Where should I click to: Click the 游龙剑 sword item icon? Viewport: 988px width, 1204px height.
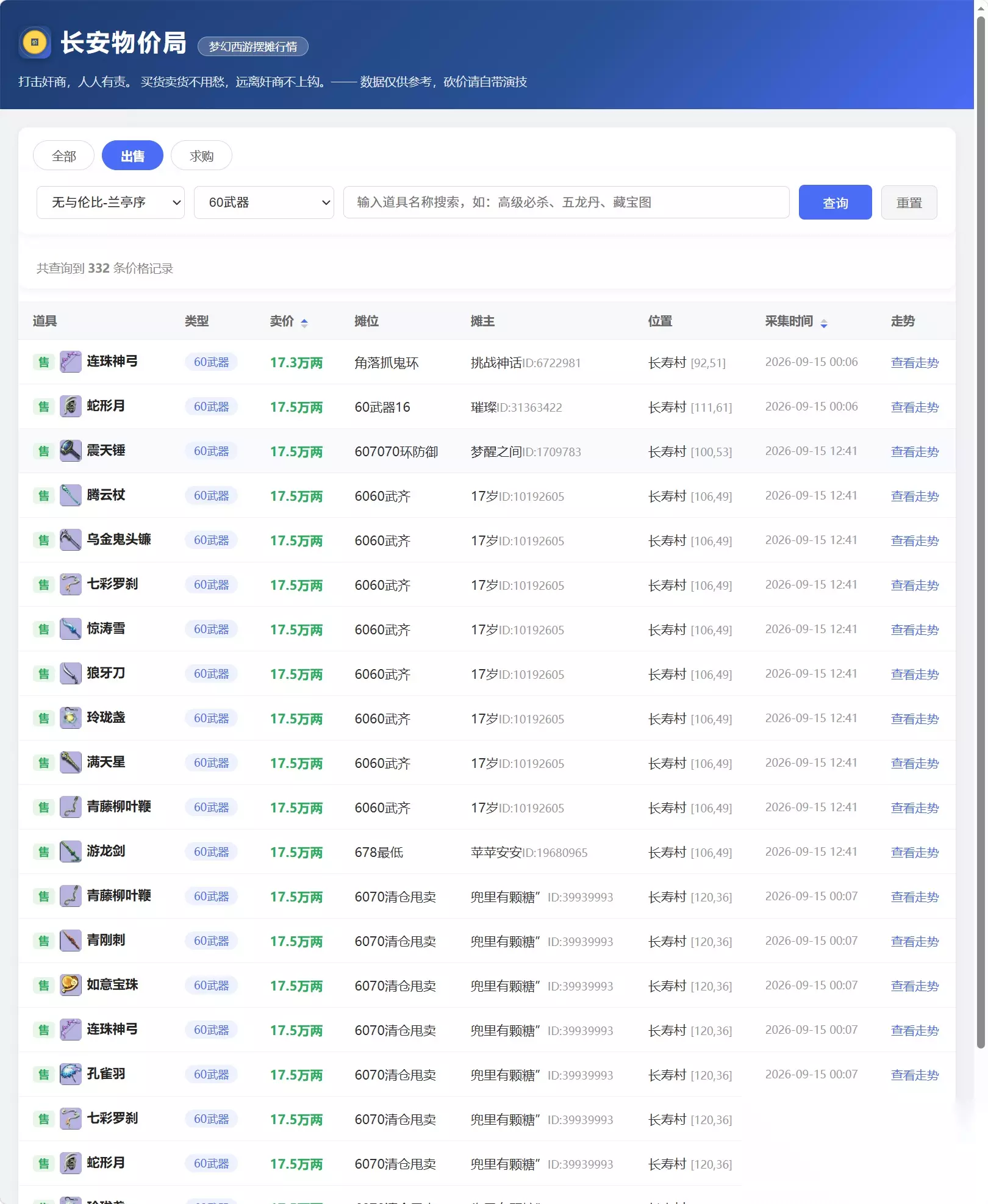70,851
